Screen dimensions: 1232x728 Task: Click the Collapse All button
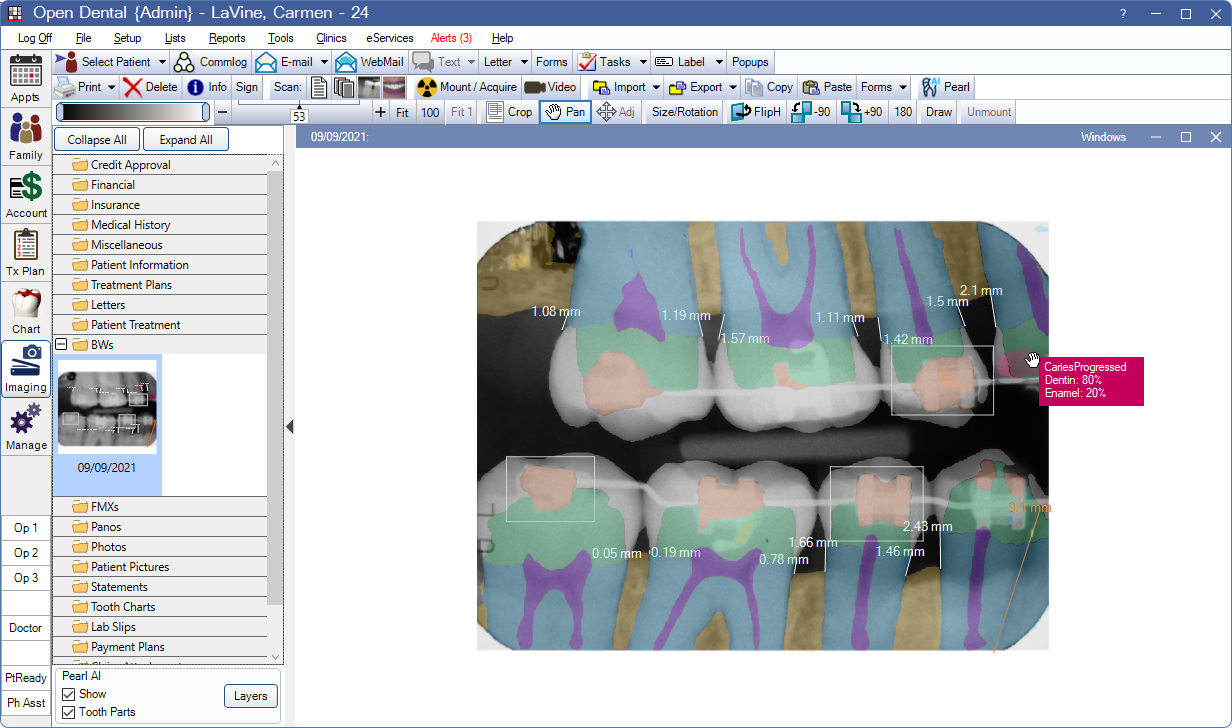pos(97,140)
